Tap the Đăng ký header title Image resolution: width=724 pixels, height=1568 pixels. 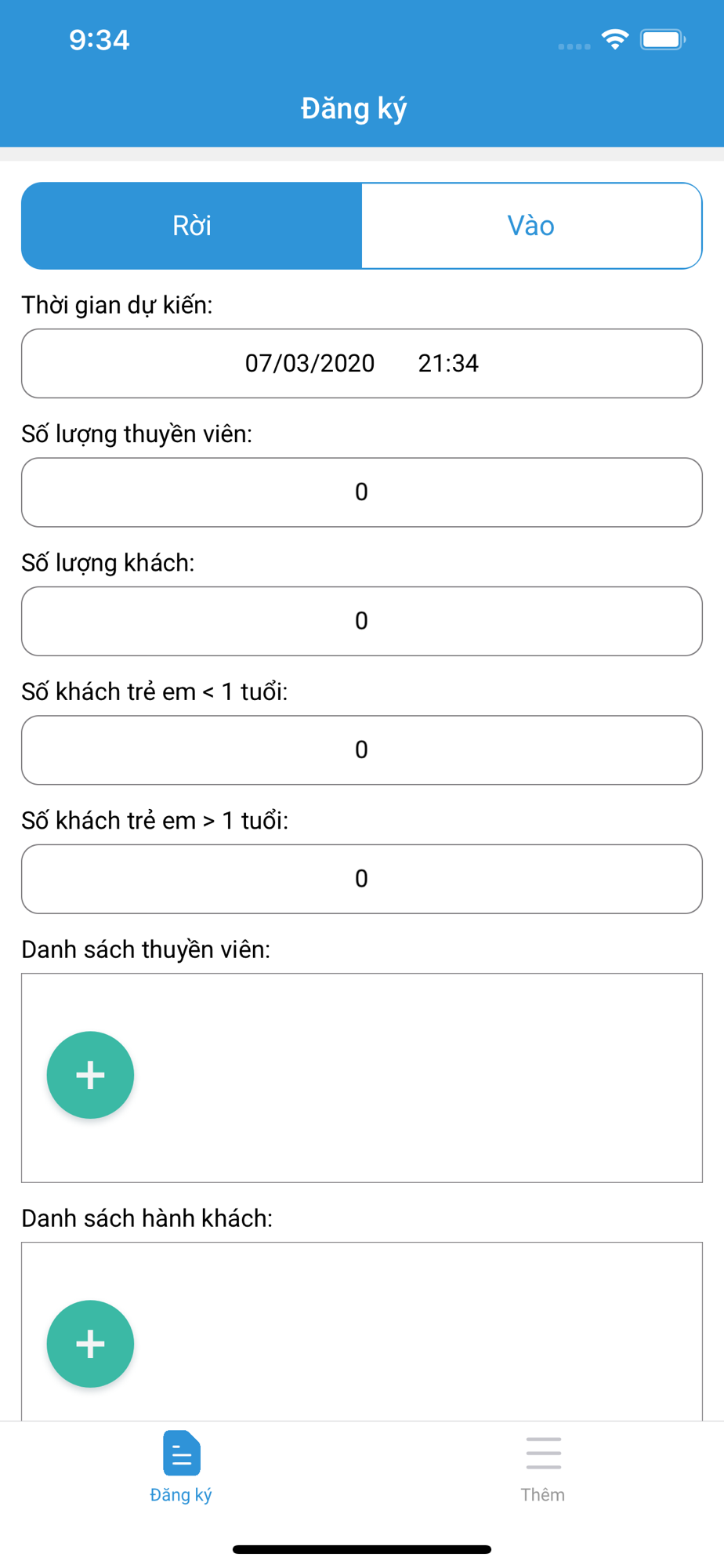354,108
